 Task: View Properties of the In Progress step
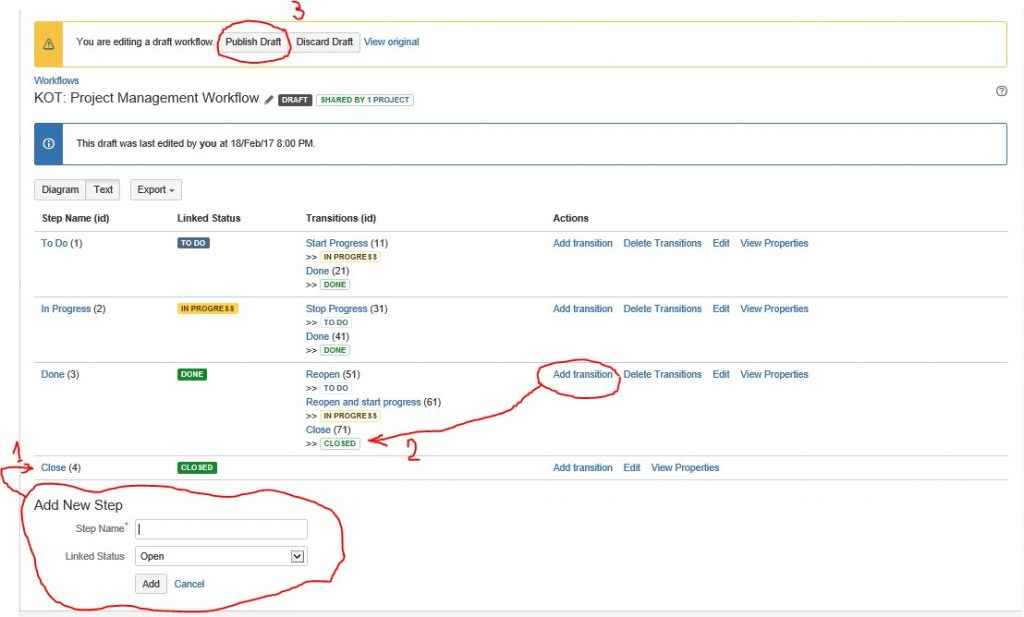click(x=774, y=309)
